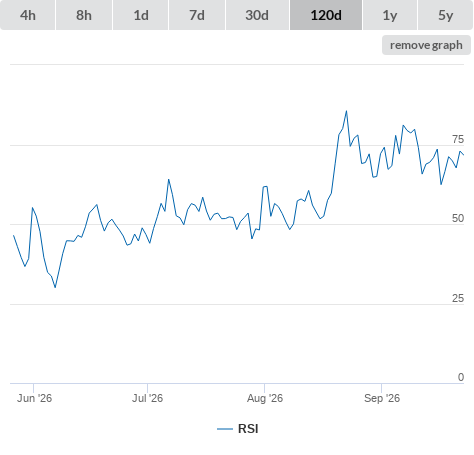This screenshot has width=474, height=455.
Task: Switch to the 4h time range
Action: (x=28, y=15)
